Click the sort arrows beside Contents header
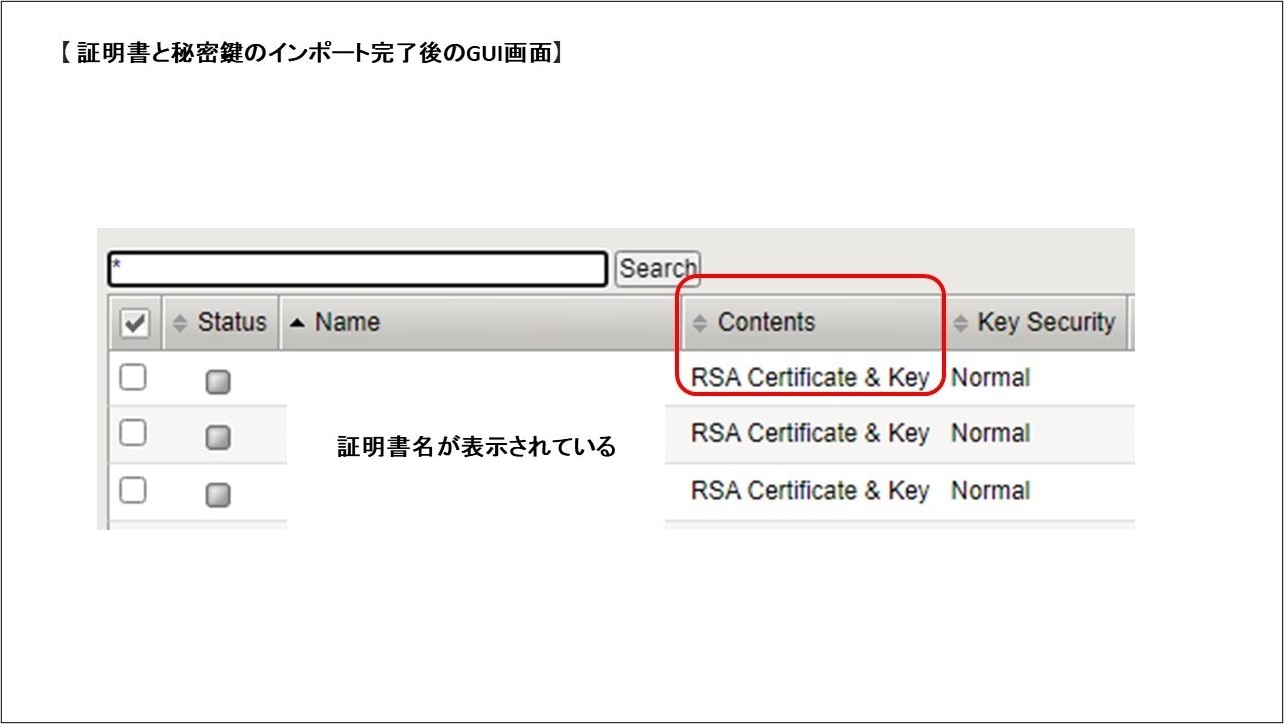1284x724 pixels. click(x=701, y=323)
